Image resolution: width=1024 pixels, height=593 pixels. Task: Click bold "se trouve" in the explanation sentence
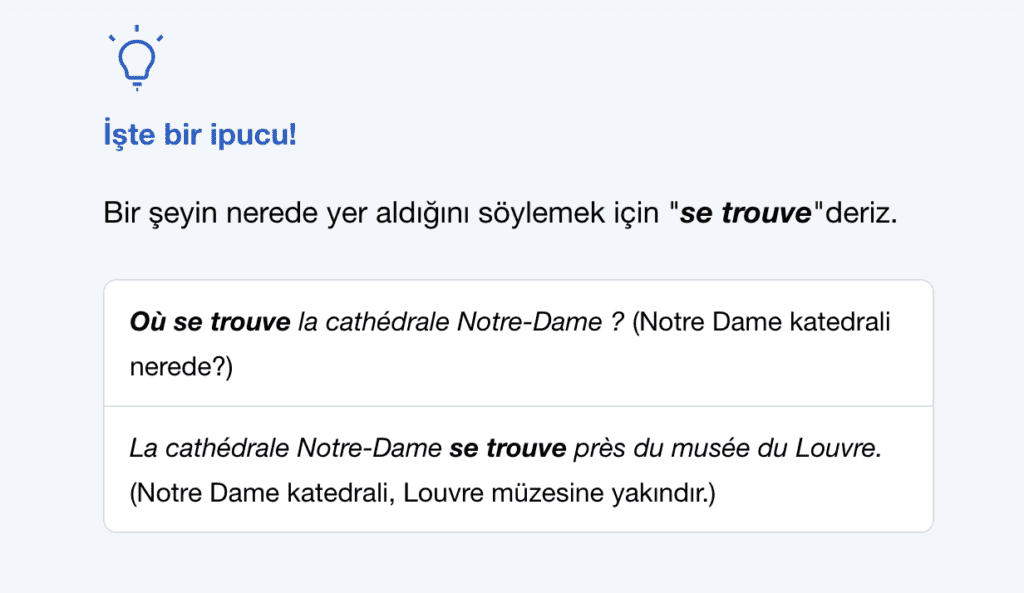click(745, 214)
